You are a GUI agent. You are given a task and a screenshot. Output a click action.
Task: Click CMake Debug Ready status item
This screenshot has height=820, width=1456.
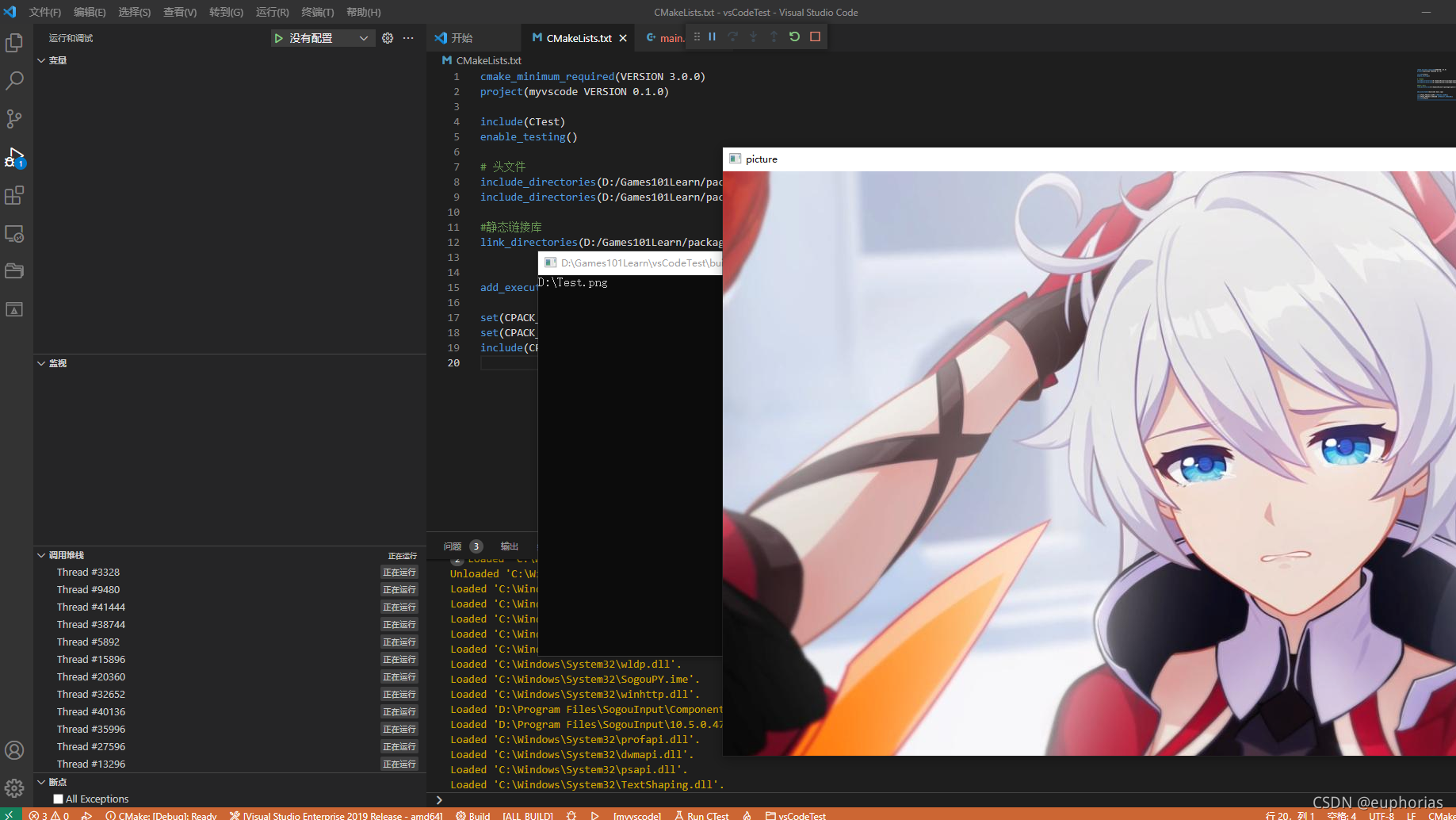161,815
